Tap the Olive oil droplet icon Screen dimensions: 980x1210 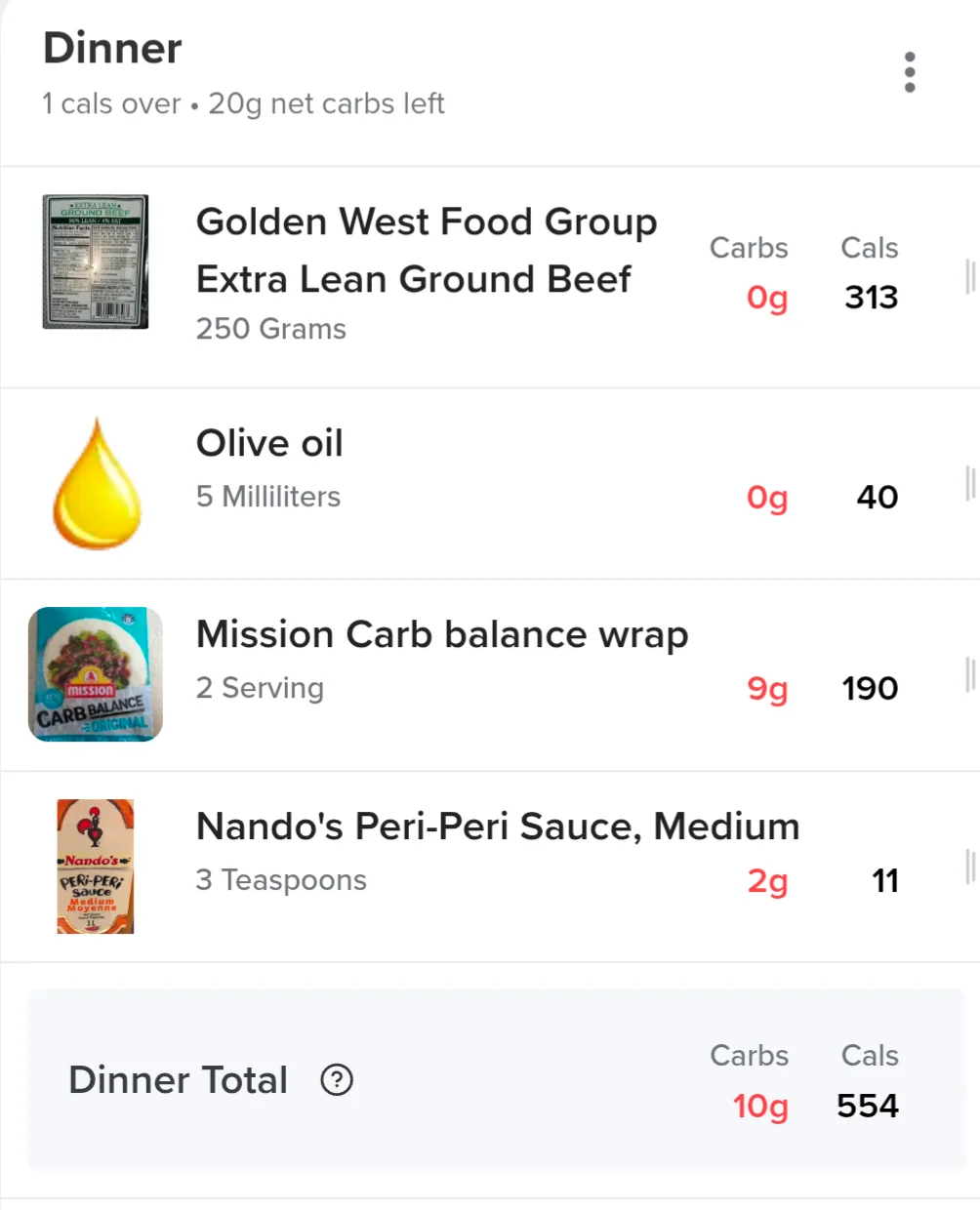coord(97,483)
